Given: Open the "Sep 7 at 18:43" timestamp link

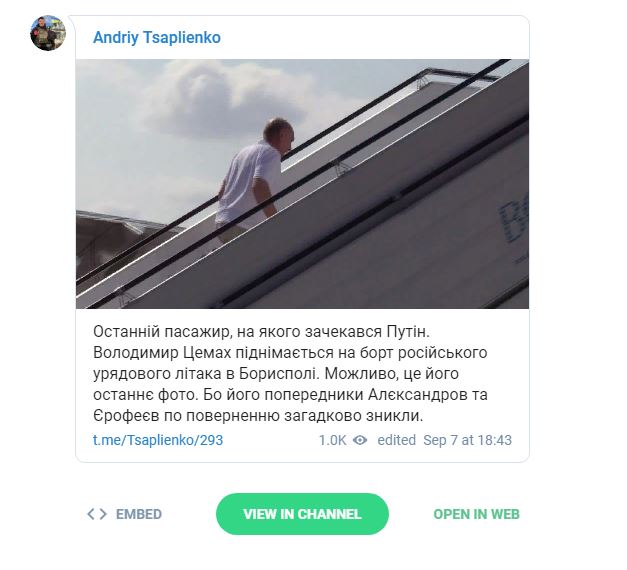Looking at the screenshot, I should click(467, 440).
